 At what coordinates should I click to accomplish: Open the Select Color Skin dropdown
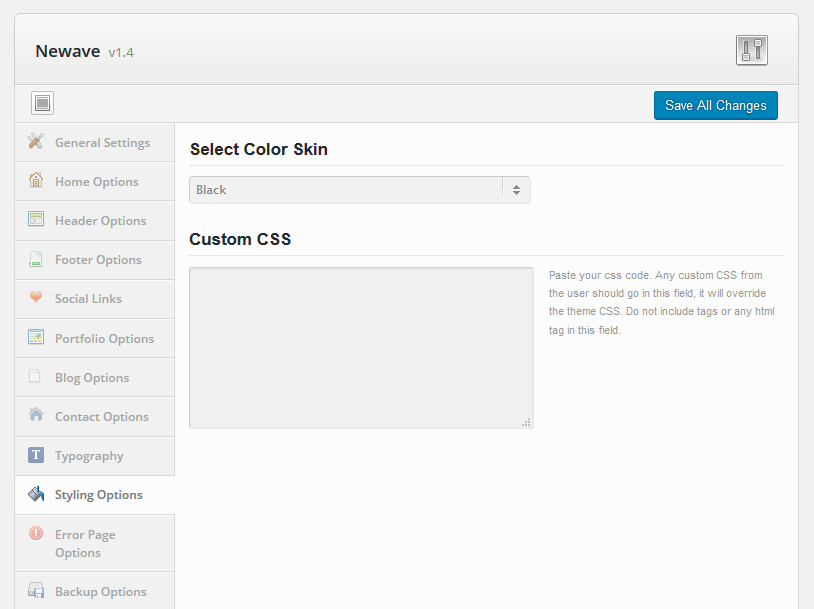pyautogui.click(x=360, y=190)
